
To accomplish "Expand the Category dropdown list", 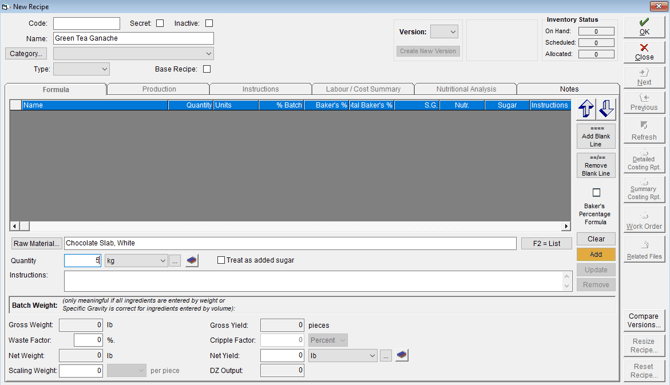I will [133, 53].
